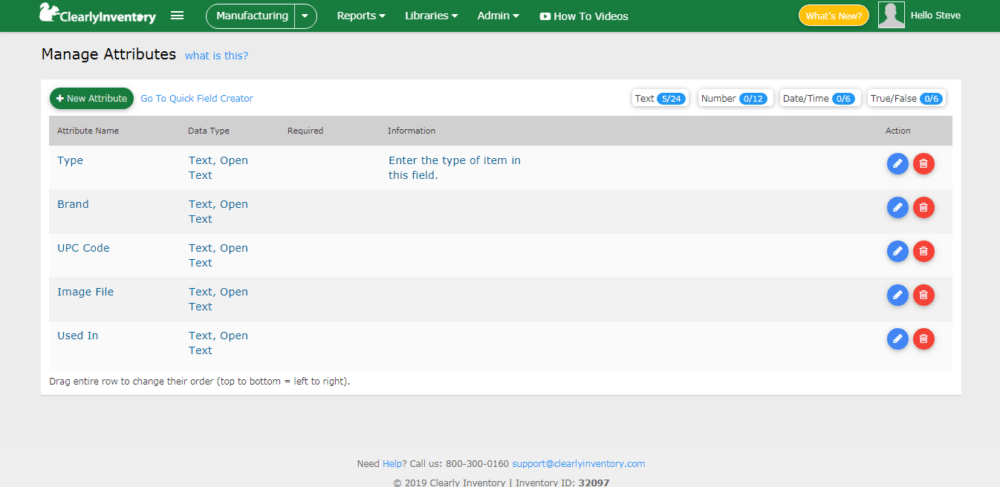Click the True/False 0/6 counter badge
Screen dimensions: 1000x487
click(907, 98)
